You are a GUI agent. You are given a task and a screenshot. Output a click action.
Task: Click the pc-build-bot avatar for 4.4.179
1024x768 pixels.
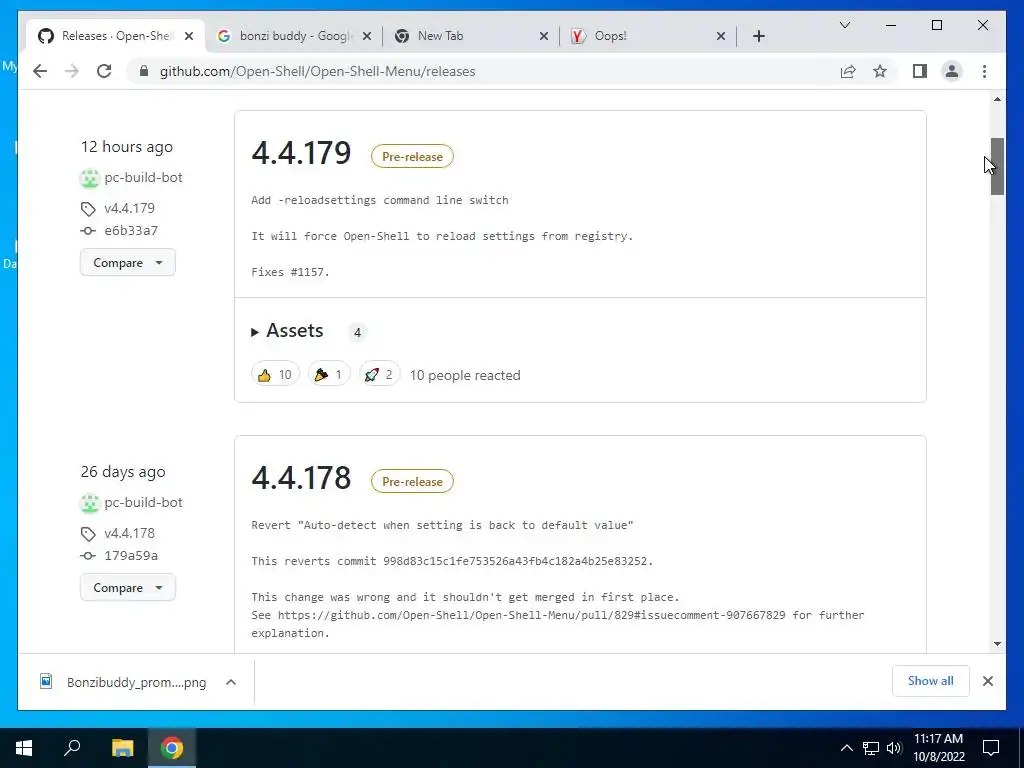[89, 178]
